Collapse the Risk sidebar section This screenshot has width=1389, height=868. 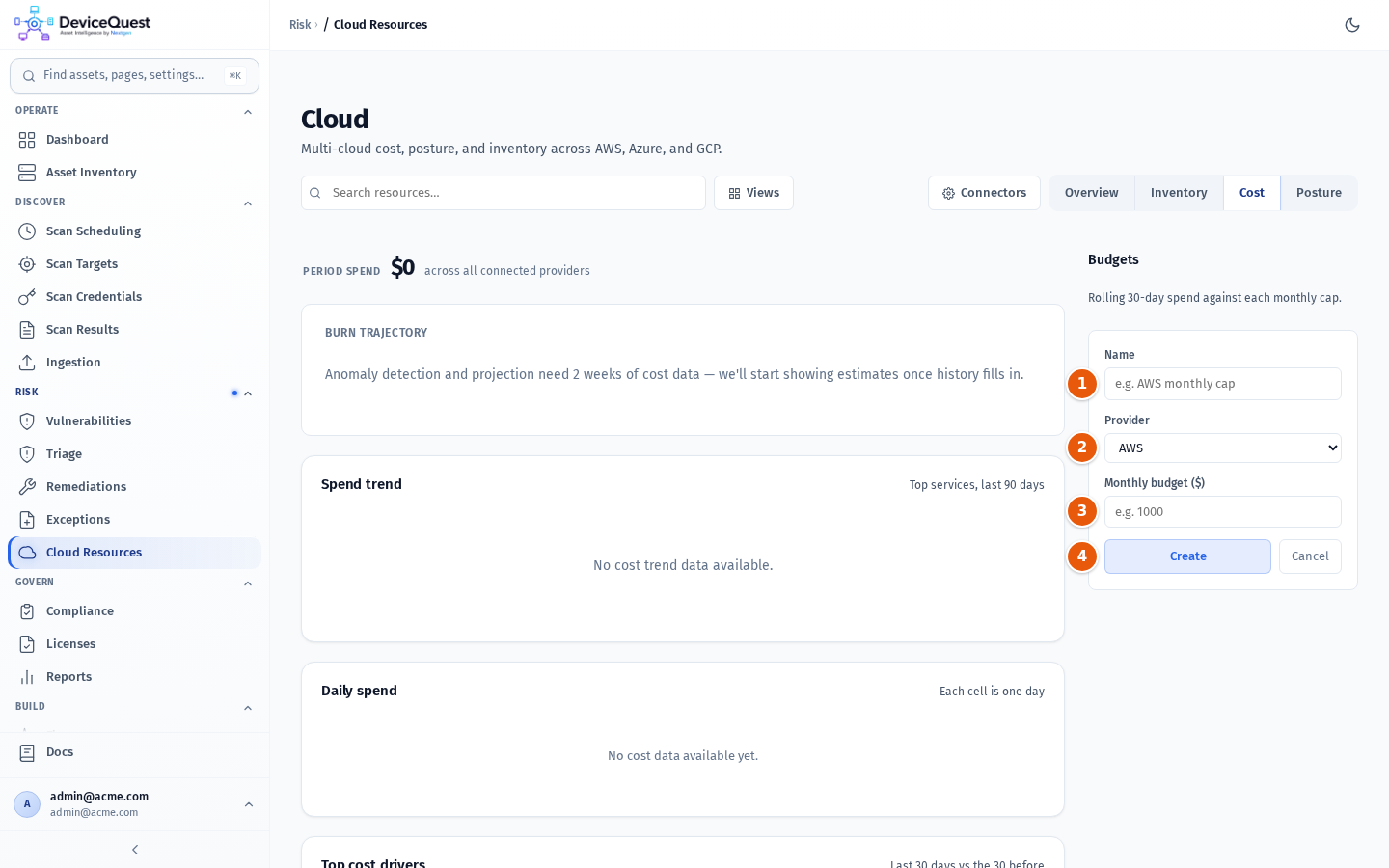(248, 393)
